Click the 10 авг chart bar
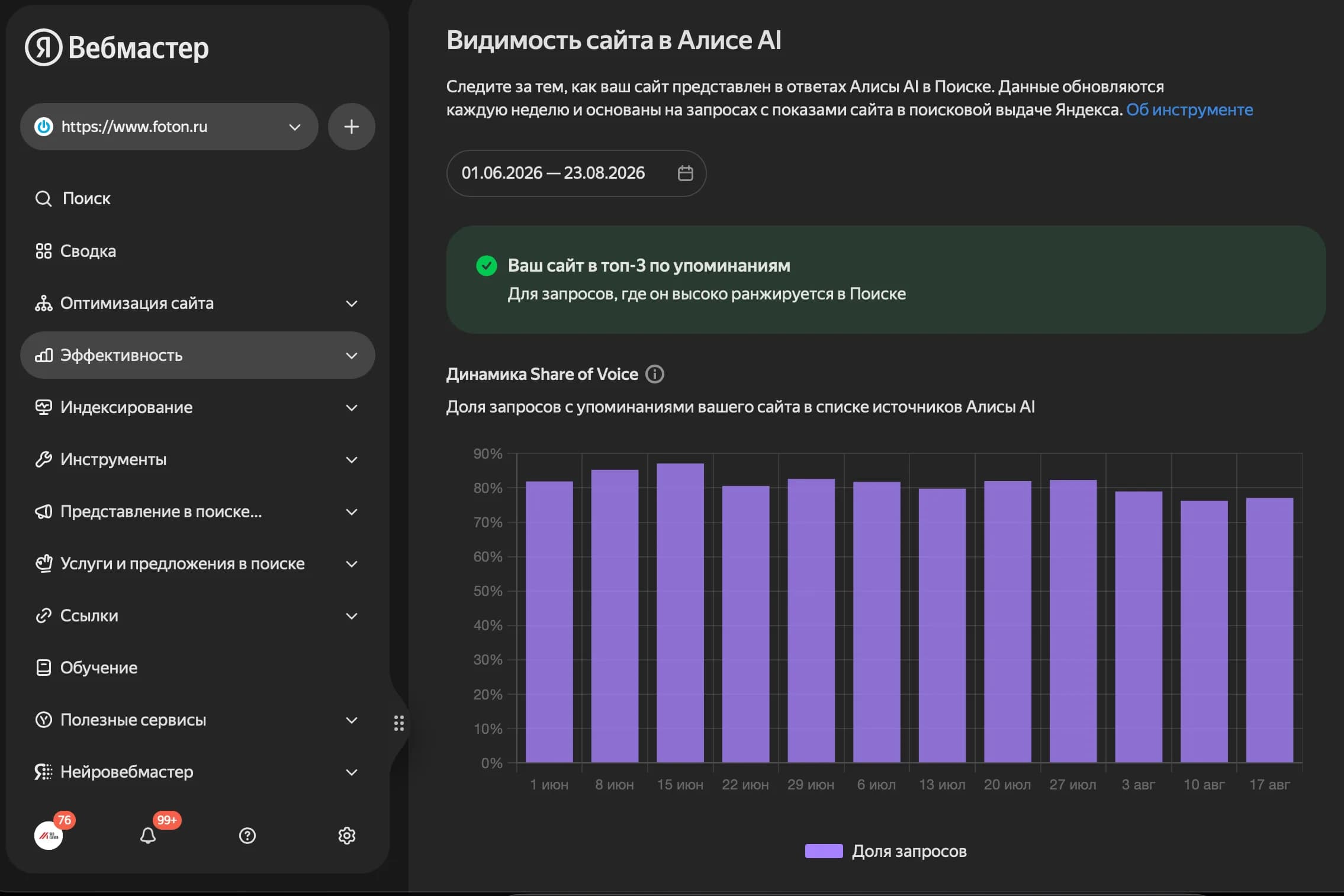Viewport: 1344px width, 896px height. [x=1204, y=631]
